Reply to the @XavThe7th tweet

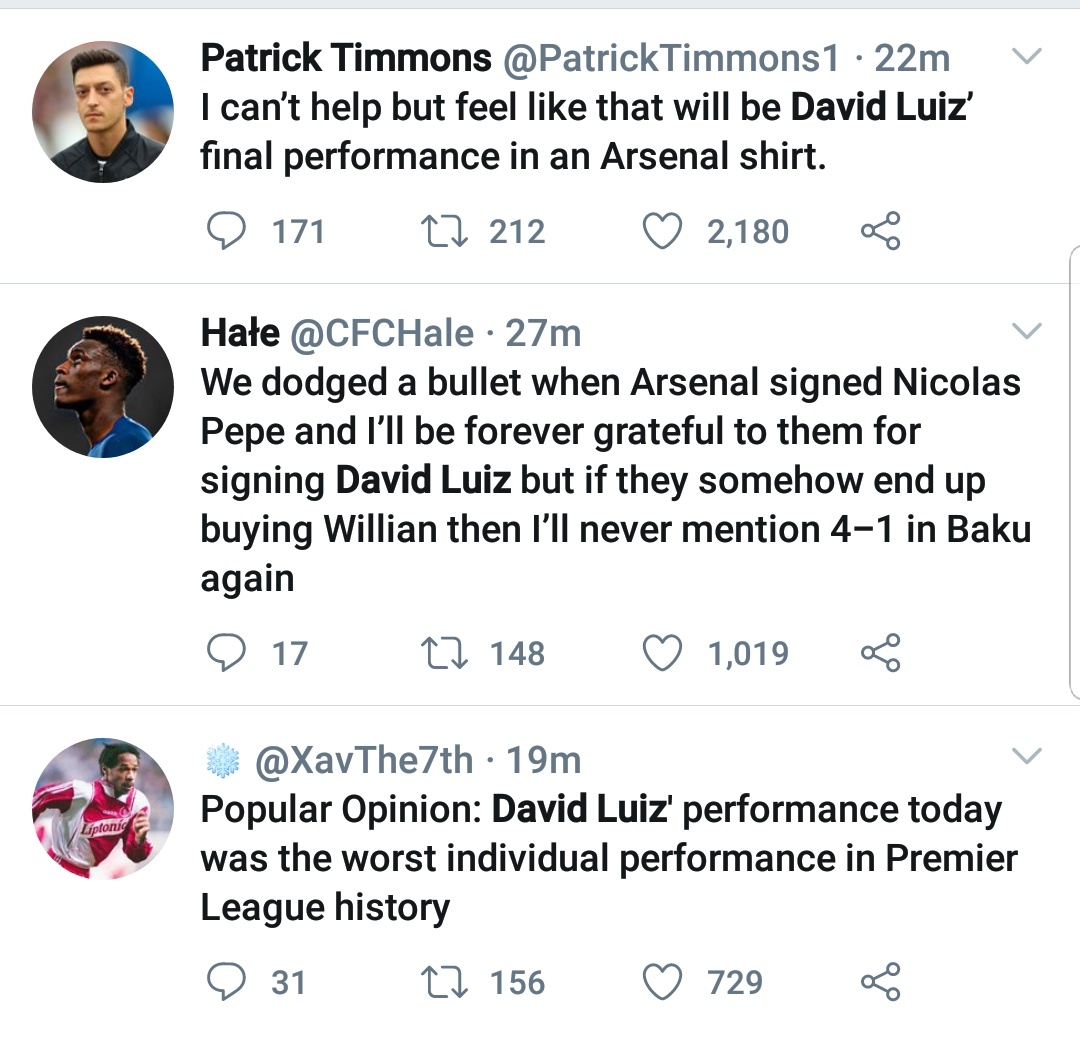pos(226,981)
